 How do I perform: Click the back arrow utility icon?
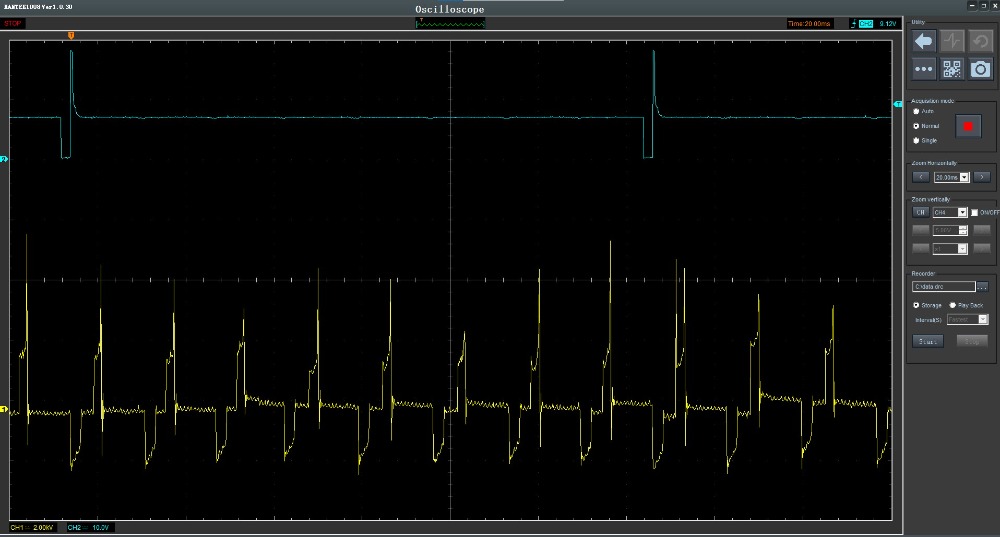(923, 41)
